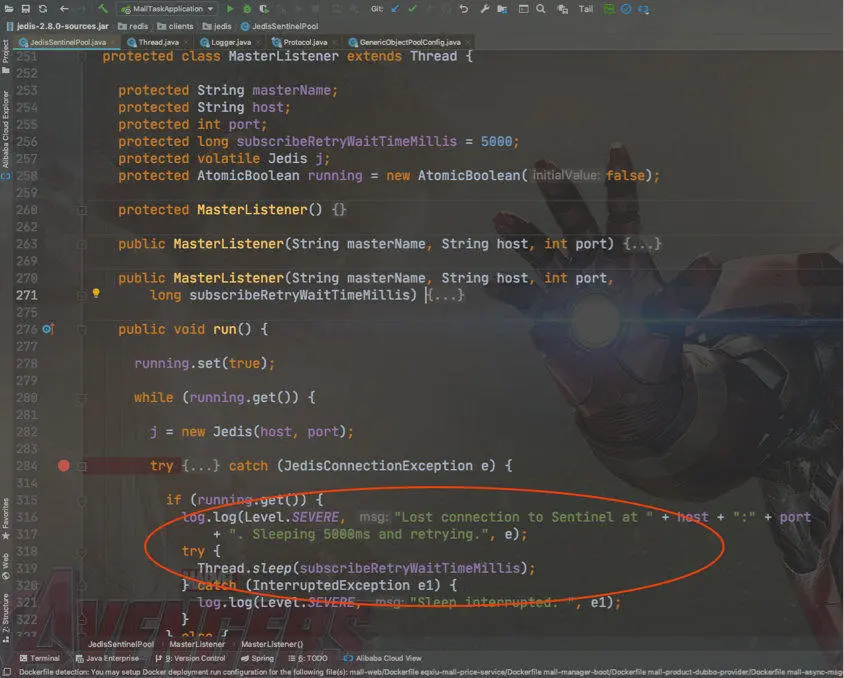Open the Terminal tool window

40,658
